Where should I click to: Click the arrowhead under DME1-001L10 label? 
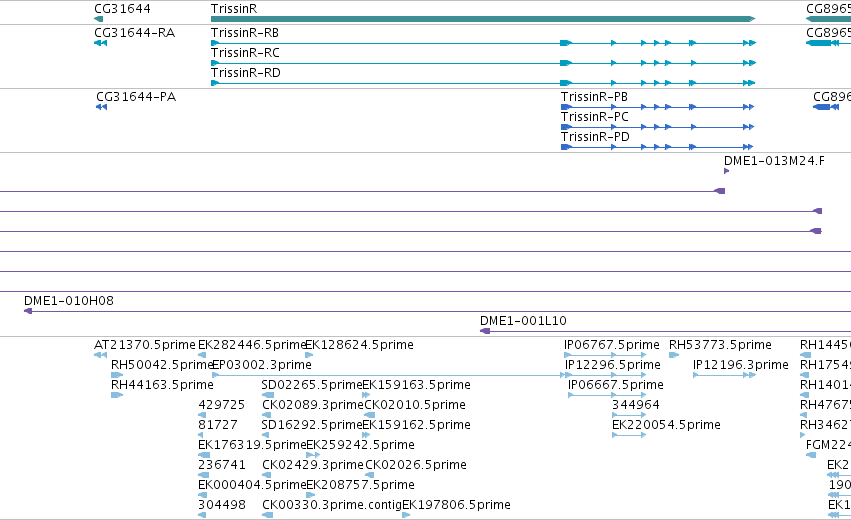click(x=485, y=331)
